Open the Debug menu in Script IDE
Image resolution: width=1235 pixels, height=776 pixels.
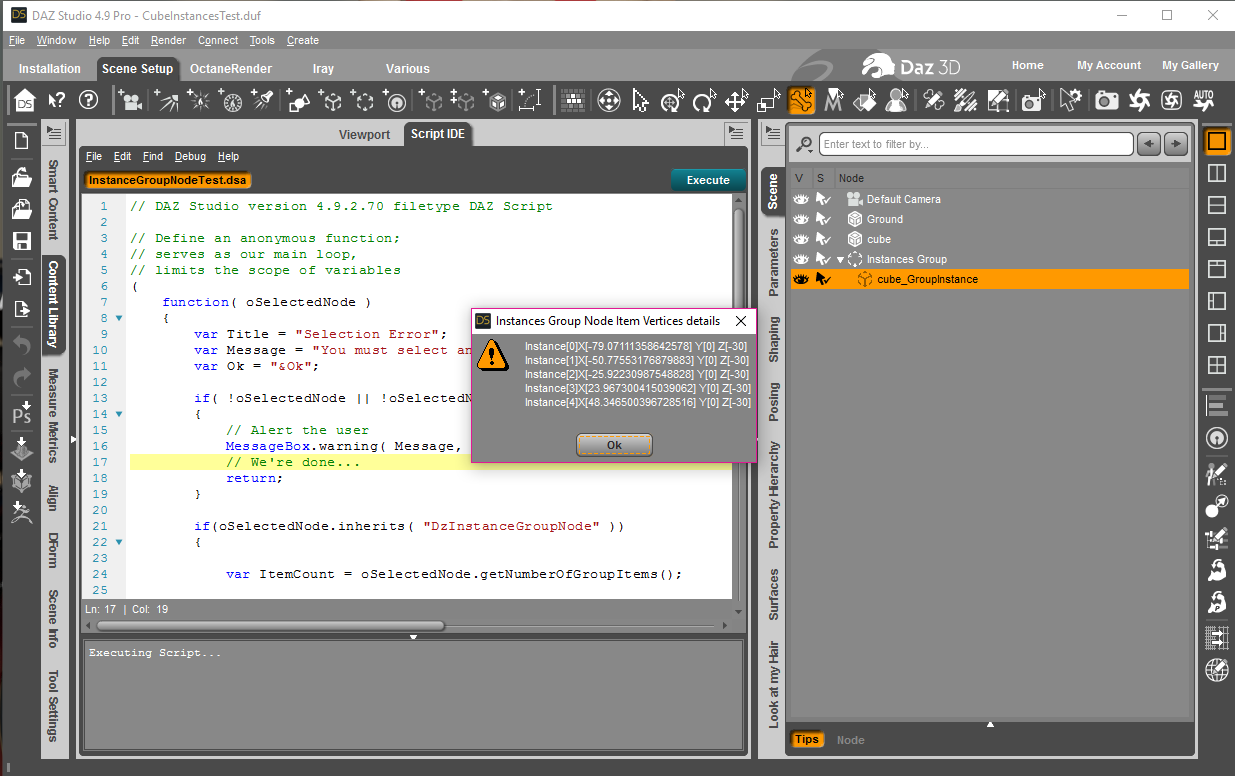(x=190, y=156)
